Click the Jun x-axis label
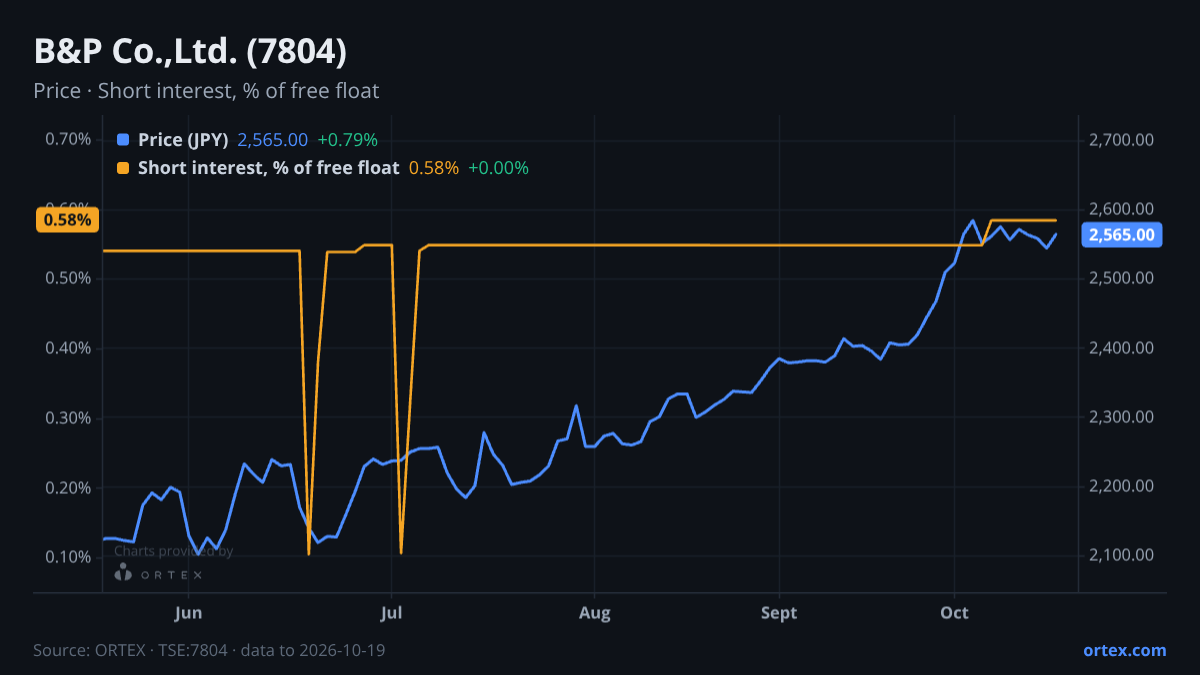 189,613
